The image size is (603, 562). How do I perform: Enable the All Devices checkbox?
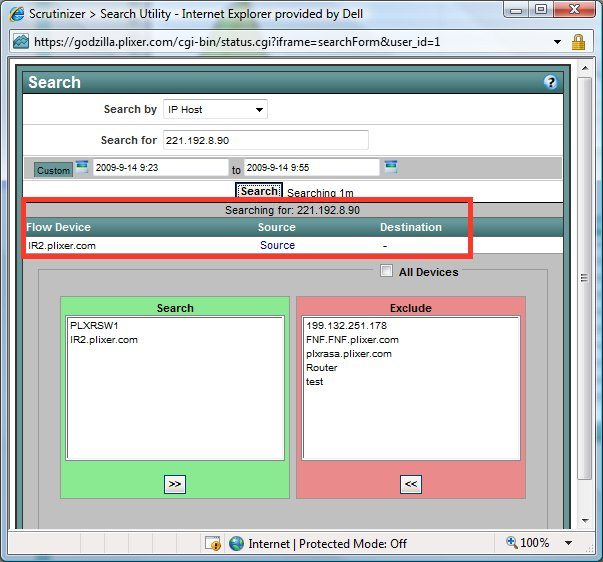(386, 271)
